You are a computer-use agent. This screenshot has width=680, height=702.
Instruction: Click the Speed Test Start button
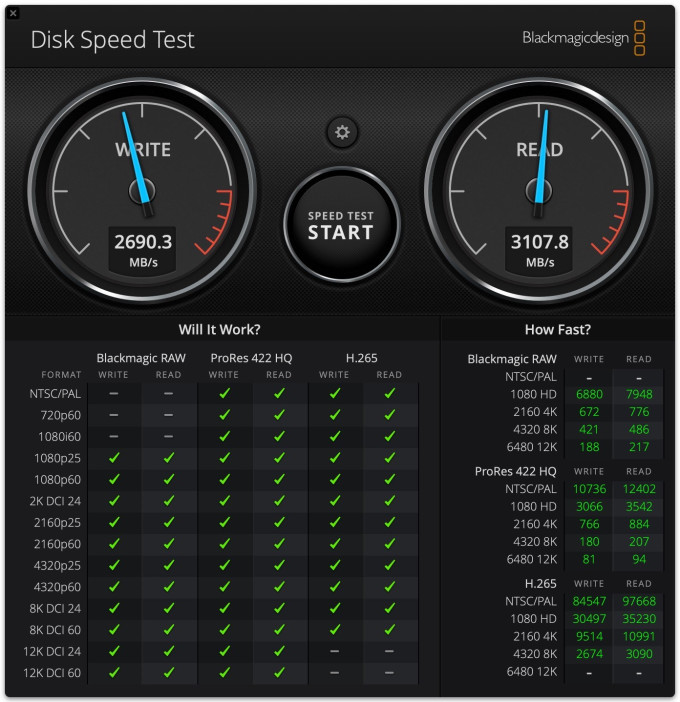coord(341,225)
